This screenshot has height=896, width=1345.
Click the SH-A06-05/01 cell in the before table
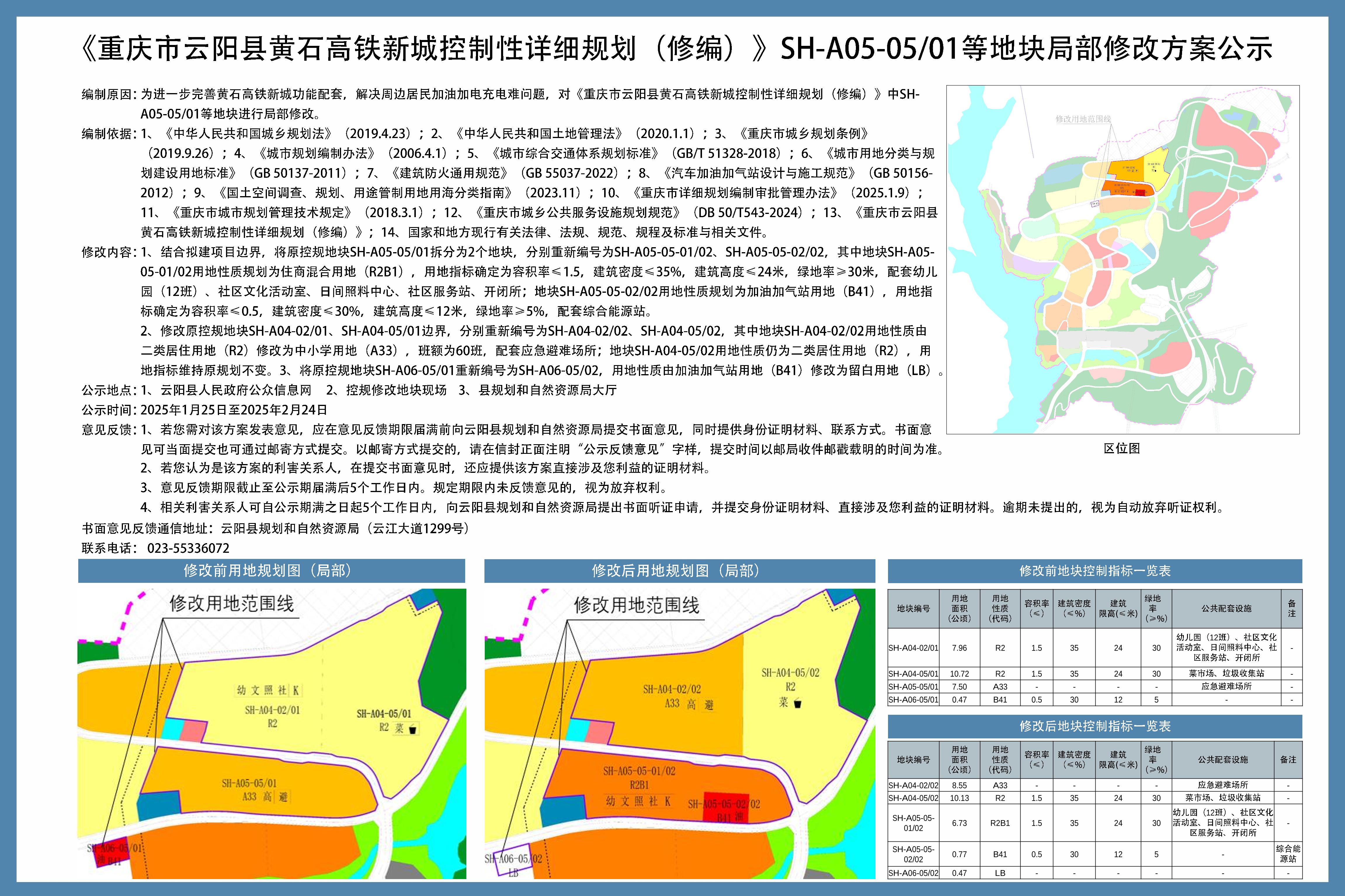point(913,700)
